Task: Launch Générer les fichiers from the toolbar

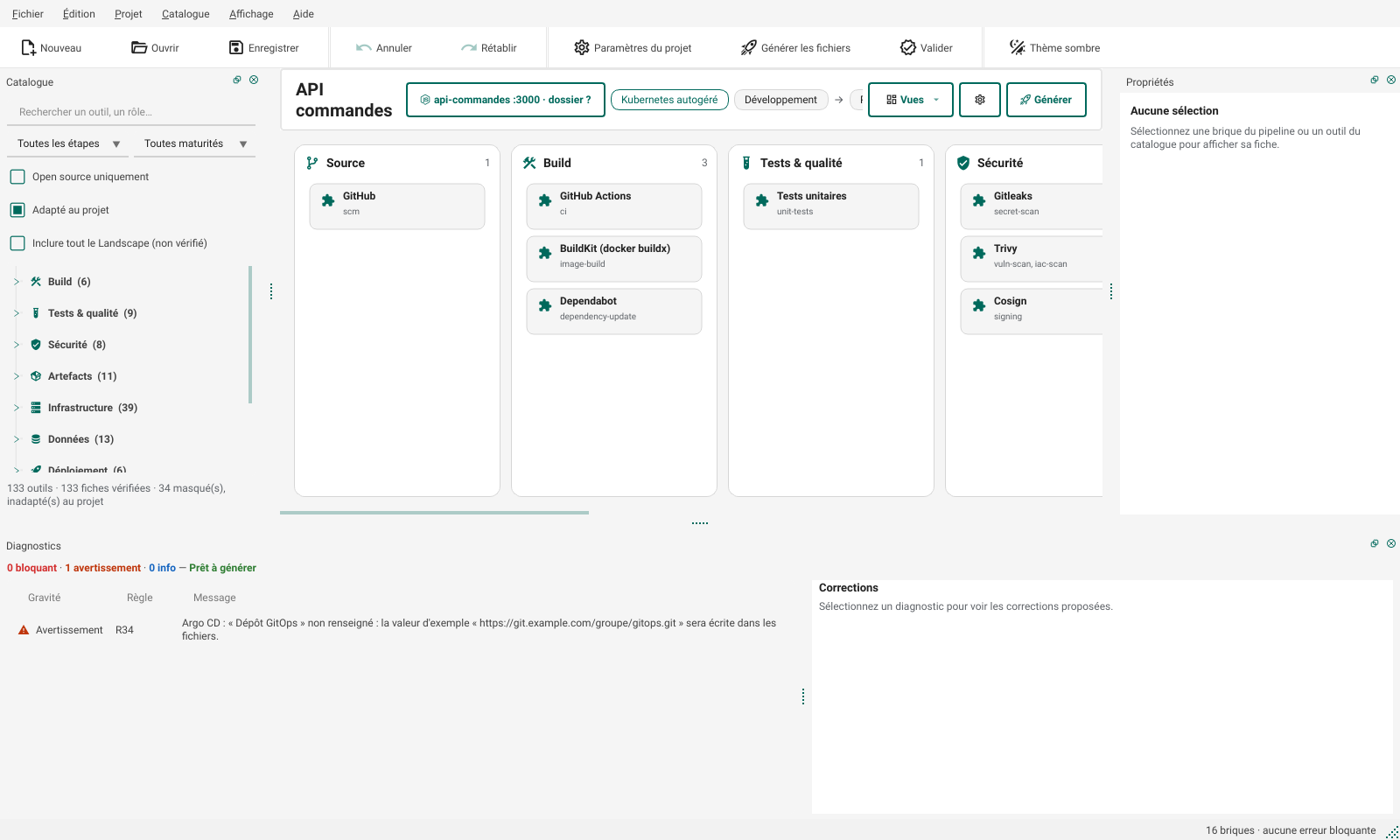Action: click(795, 47)
